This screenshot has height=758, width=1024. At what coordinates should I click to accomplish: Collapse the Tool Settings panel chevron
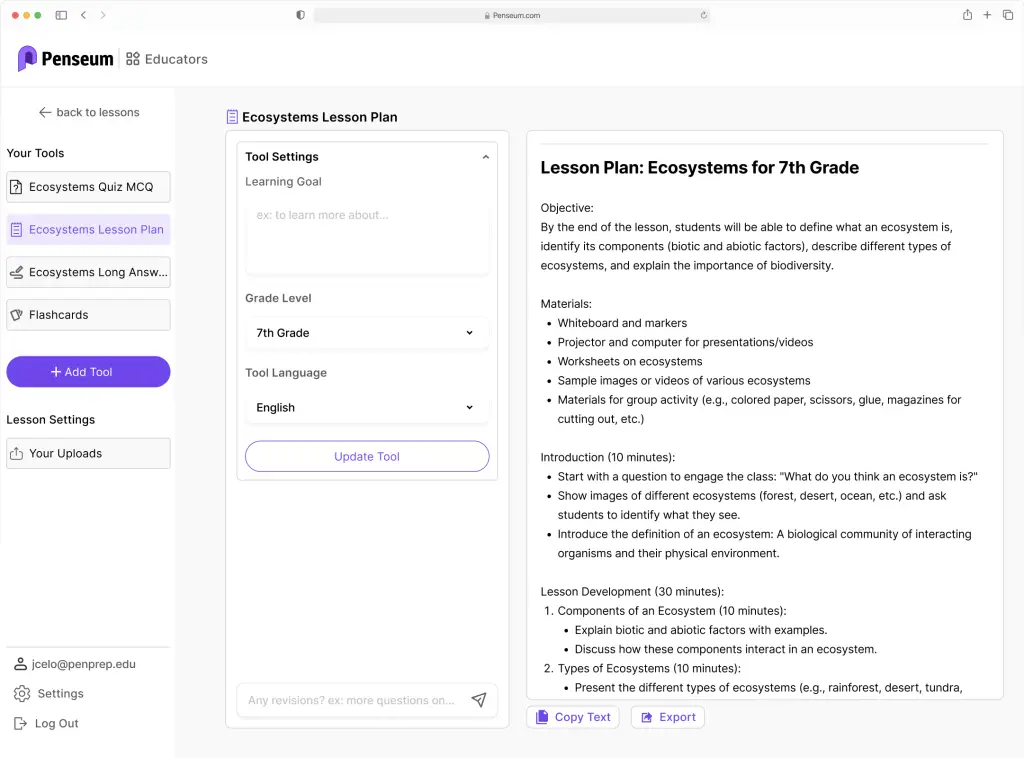click(485, 157)
